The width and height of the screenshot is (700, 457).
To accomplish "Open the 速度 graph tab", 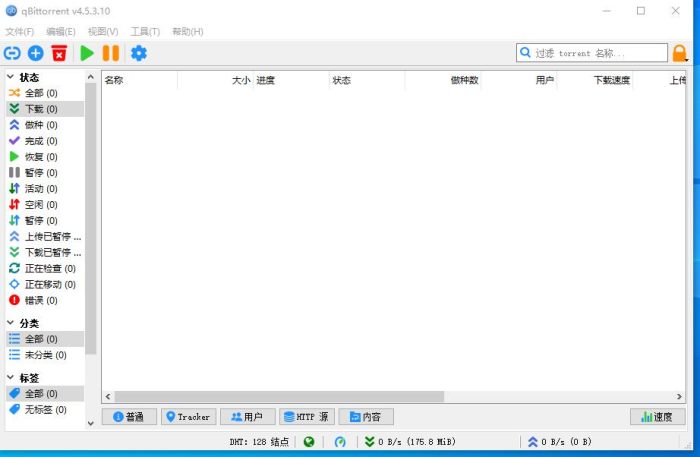I will 658,417.
